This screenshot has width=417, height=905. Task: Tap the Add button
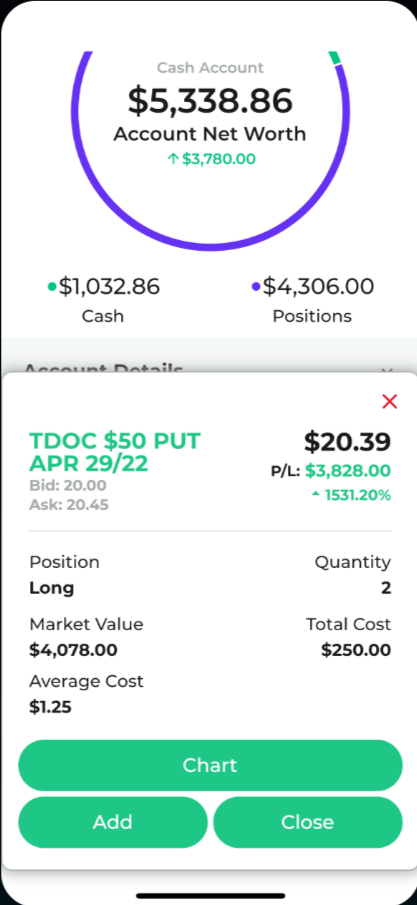(x=113, y=822)
